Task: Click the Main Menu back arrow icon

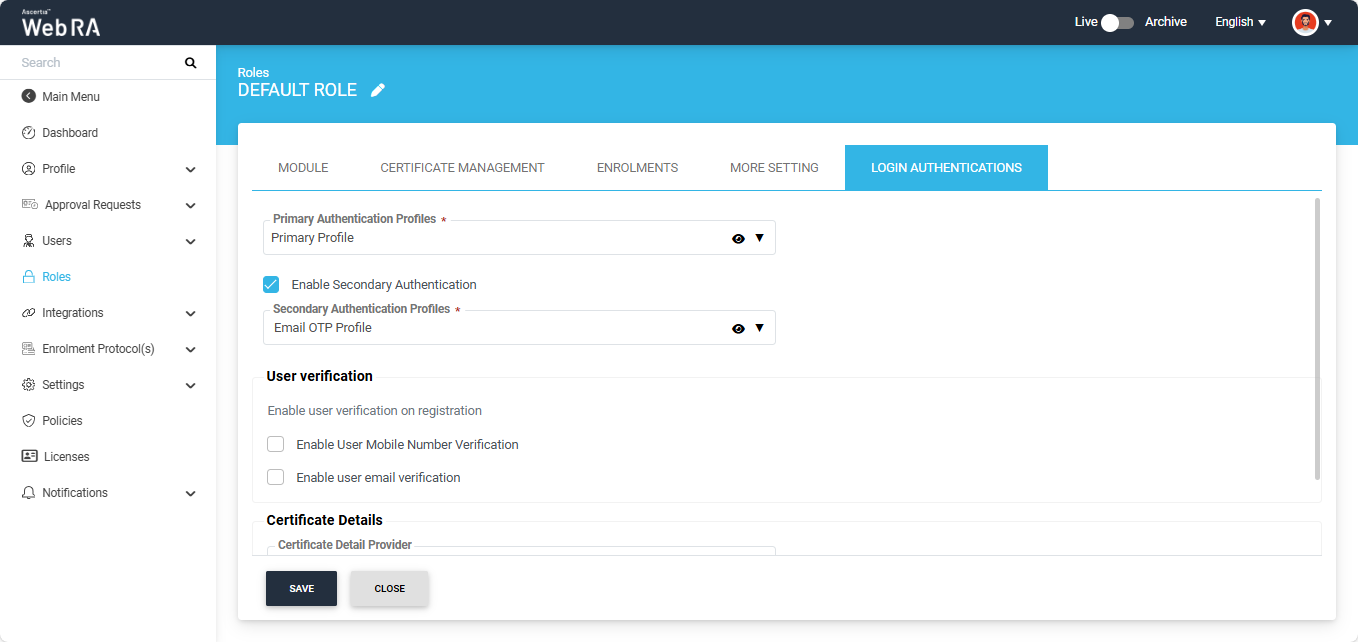Action: [x=28, y=97]
